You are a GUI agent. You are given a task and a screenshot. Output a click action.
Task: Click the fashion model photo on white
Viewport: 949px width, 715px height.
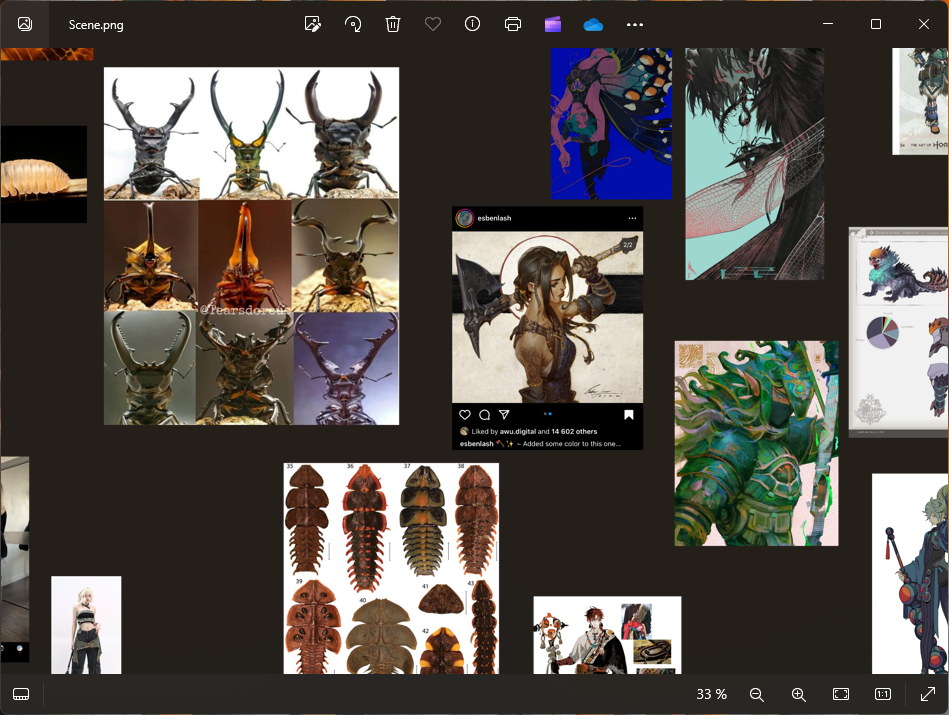(x=86, y=625)
